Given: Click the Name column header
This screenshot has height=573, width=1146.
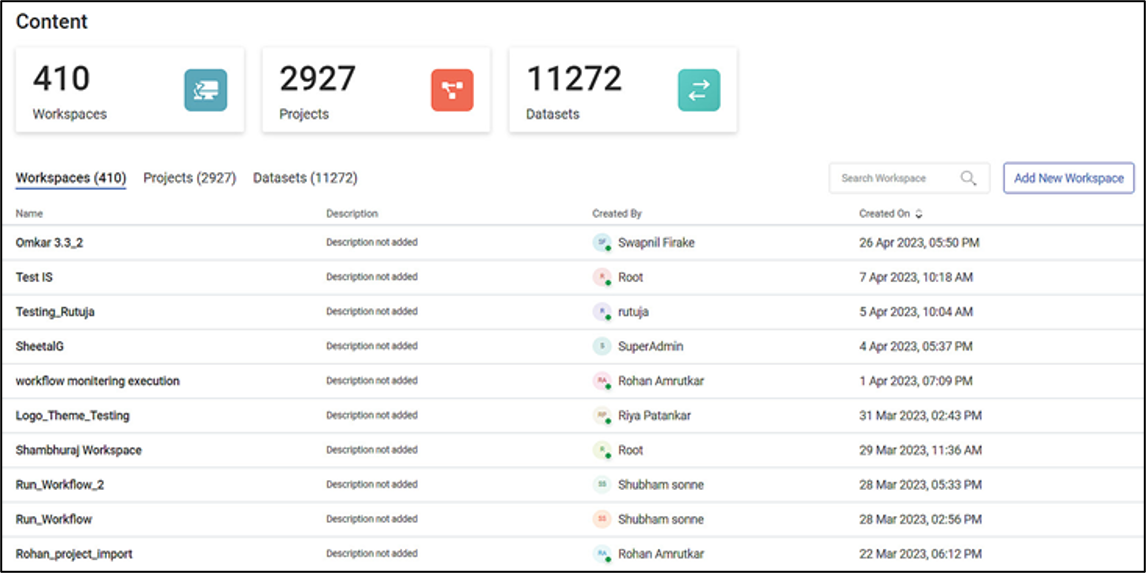Looking at the screenshot, I should tap(29, 214).
